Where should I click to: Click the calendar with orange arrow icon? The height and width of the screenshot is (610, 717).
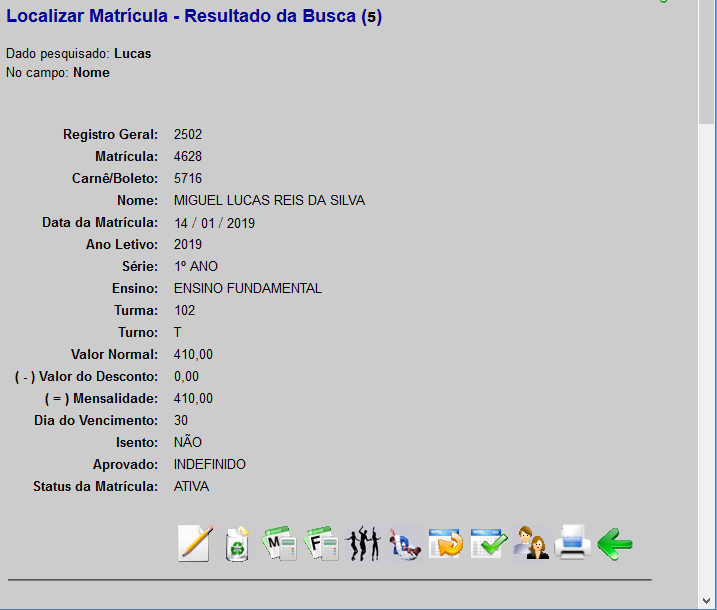[x=446, y=543]
